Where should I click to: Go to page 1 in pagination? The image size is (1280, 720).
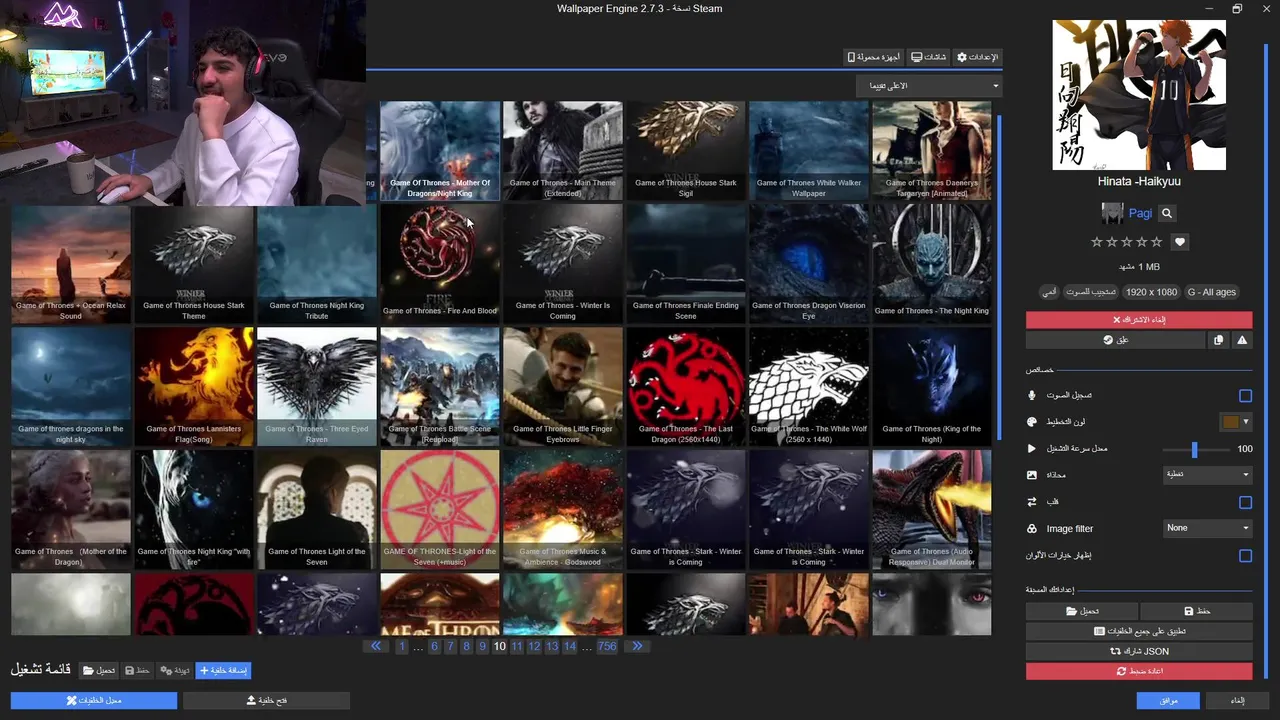(402, 647)
